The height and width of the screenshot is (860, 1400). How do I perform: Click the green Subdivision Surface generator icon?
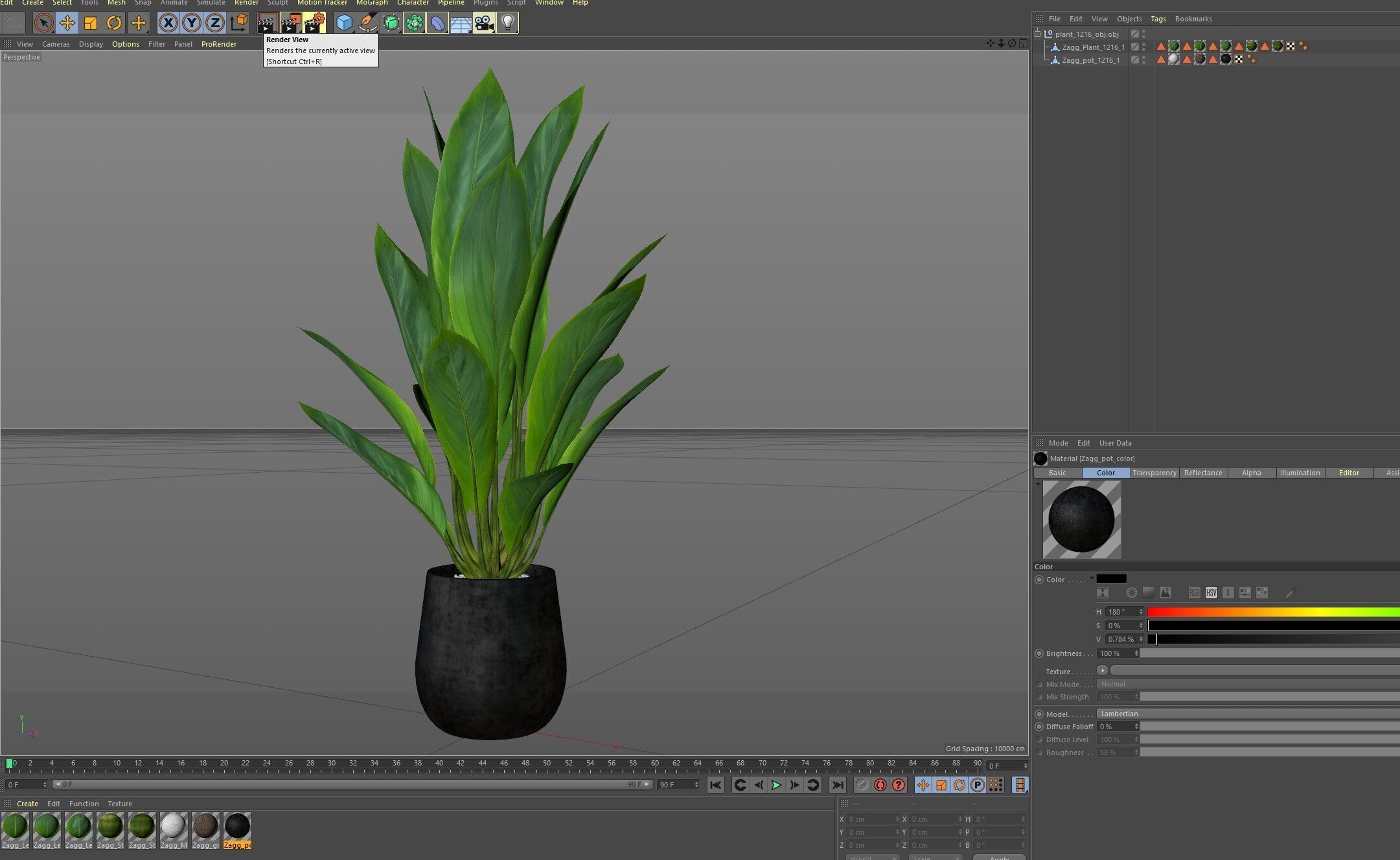coord(391,23)
